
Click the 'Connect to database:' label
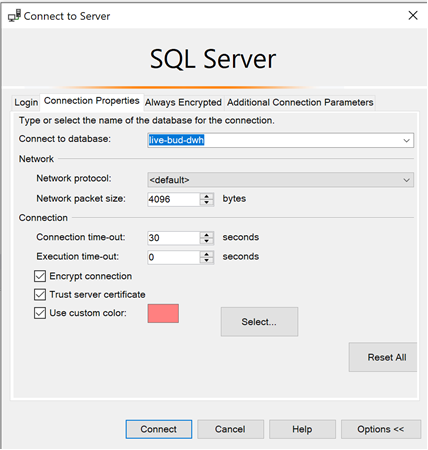(65, 139)
